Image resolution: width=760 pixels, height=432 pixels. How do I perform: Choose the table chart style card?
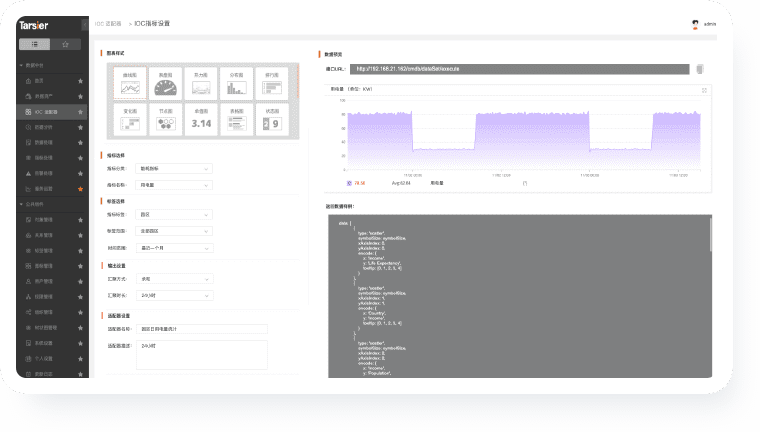tap(237, 119)
